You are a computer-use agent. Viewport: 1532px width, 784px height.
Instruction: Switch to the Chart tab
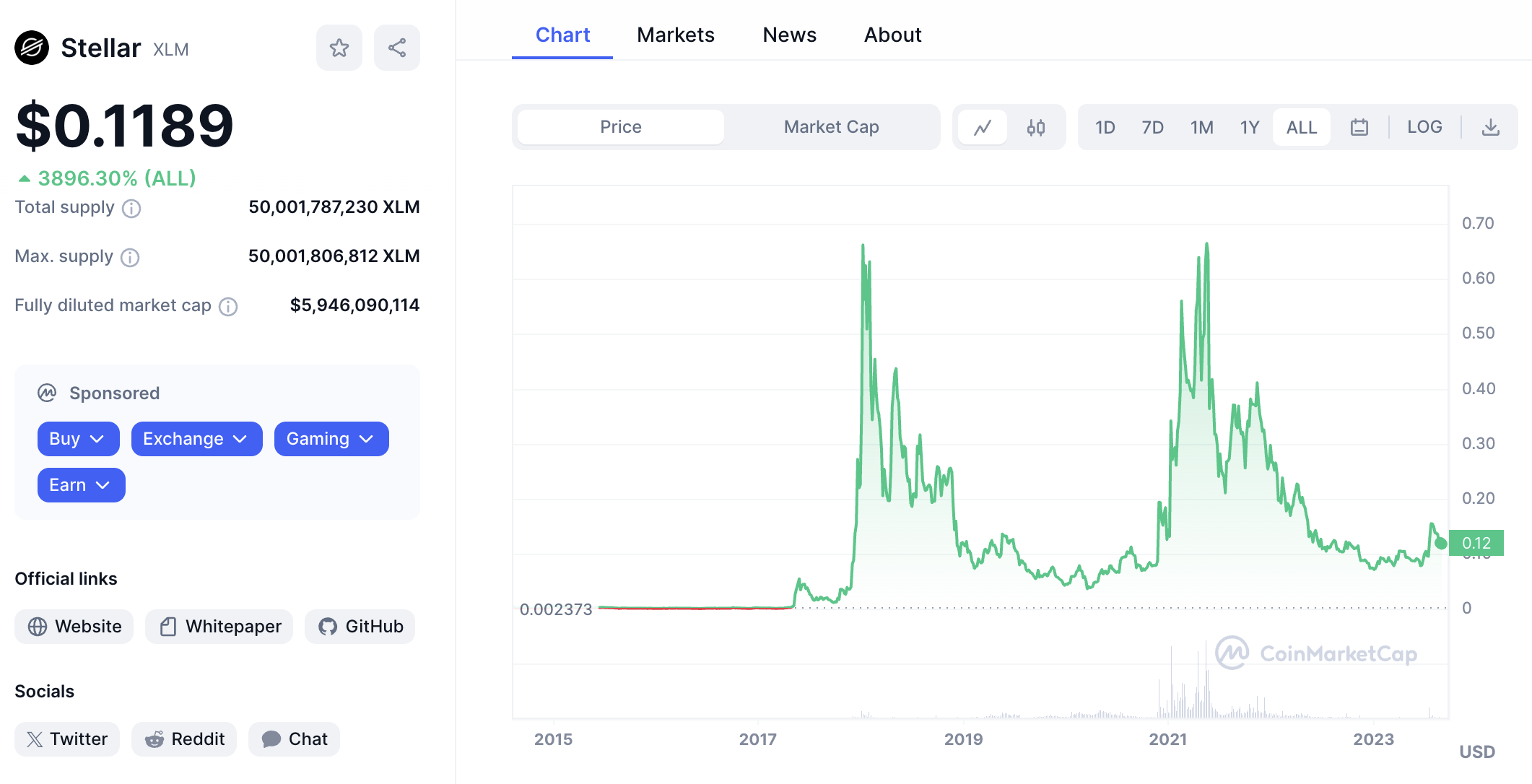pyautogui.click(x=562, y=35)
